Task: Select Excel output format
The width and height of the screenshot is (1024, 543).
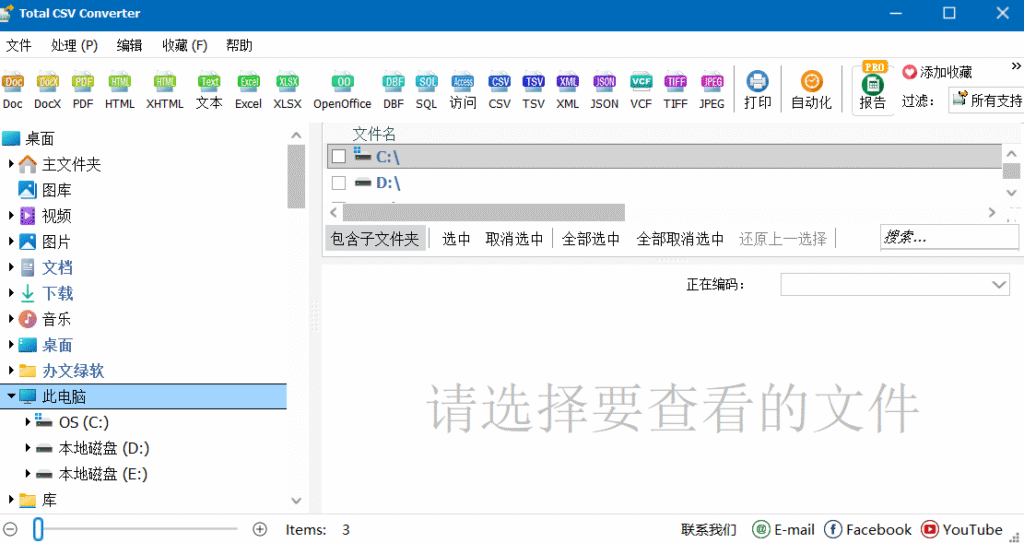Action: 248,90
